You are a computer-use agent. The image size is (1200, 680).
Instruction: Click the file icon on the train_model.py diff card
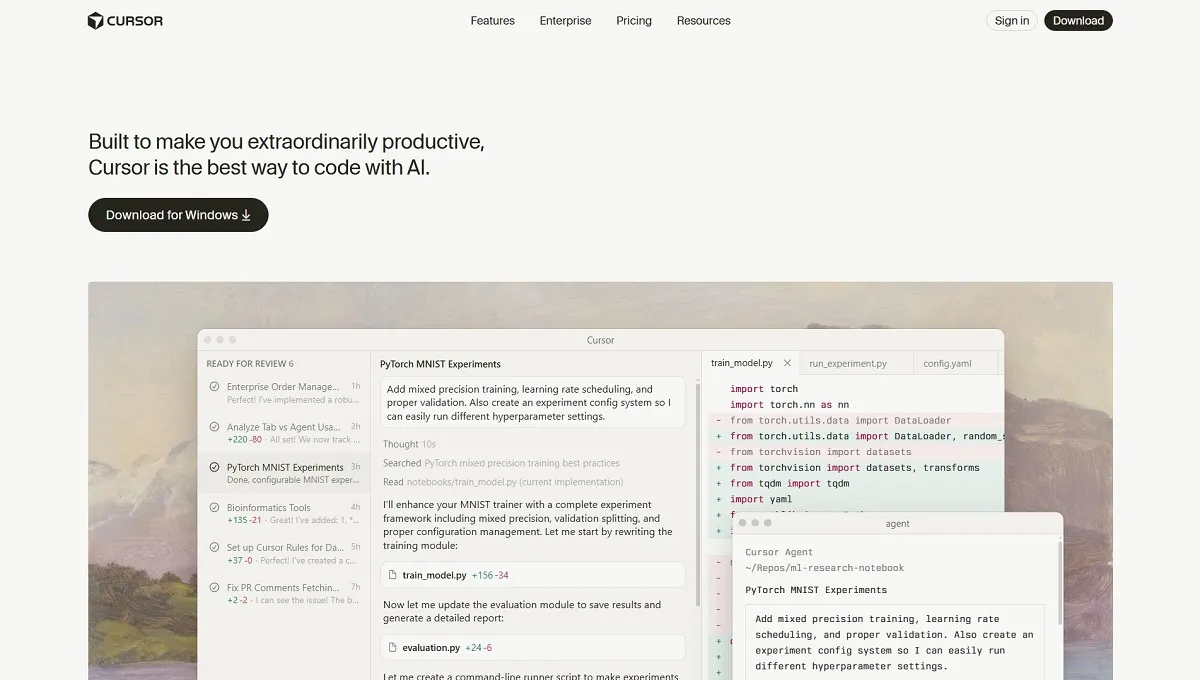click(x=392, y=574)
